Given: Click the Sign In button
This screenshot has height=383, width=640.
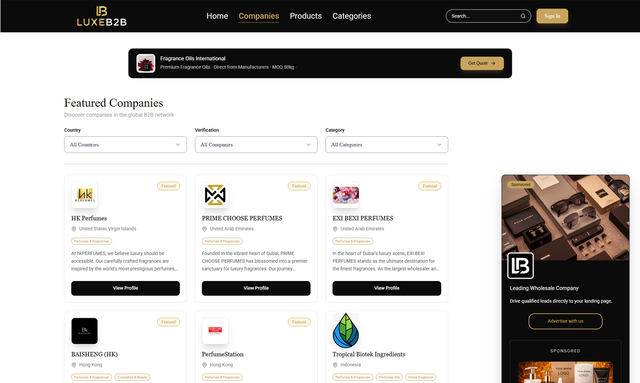Looking at the screenshot, I should (x=552, y=16).
